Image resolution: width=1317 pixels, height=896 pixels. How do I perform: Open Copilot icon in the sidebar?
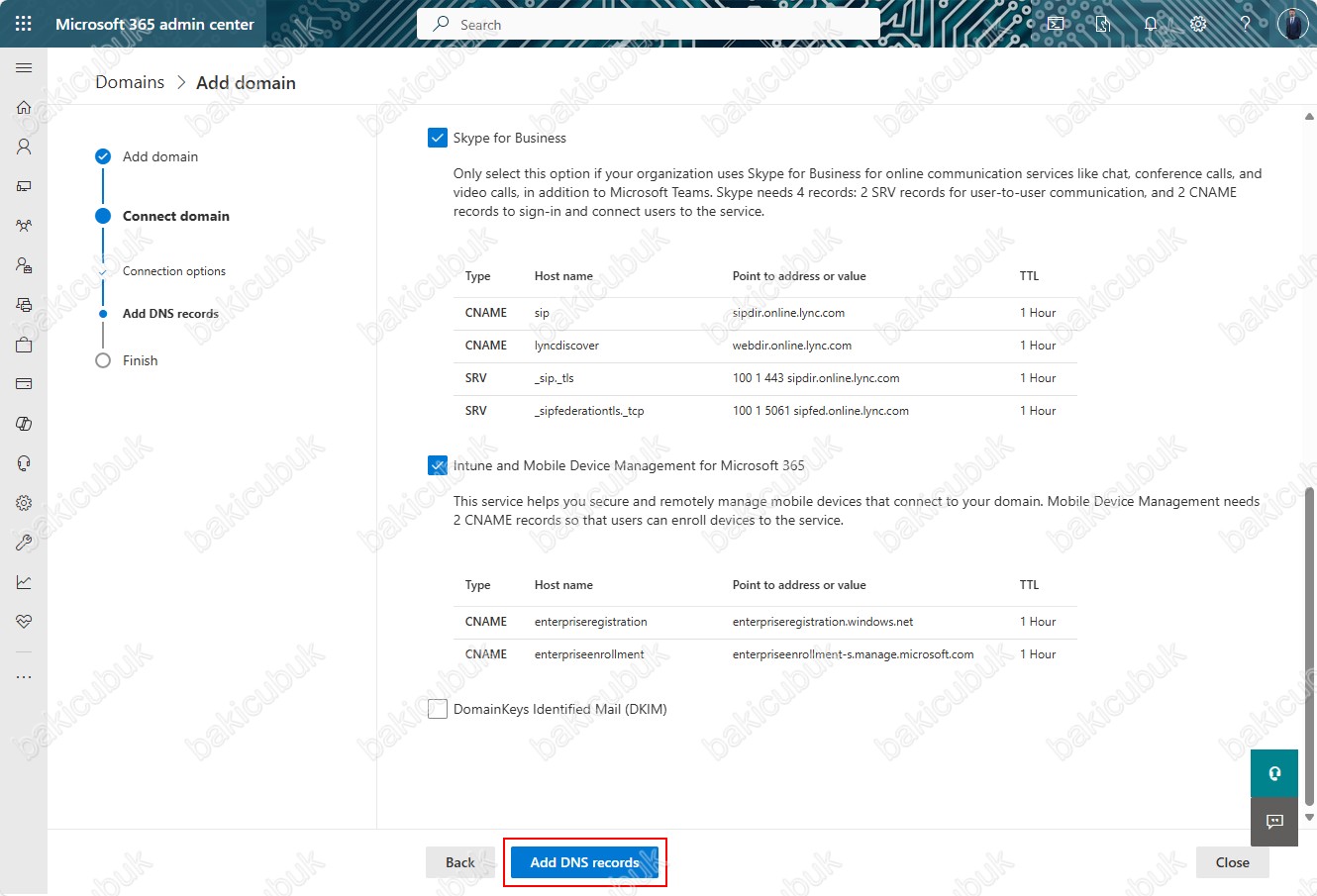tap(24, 424)
